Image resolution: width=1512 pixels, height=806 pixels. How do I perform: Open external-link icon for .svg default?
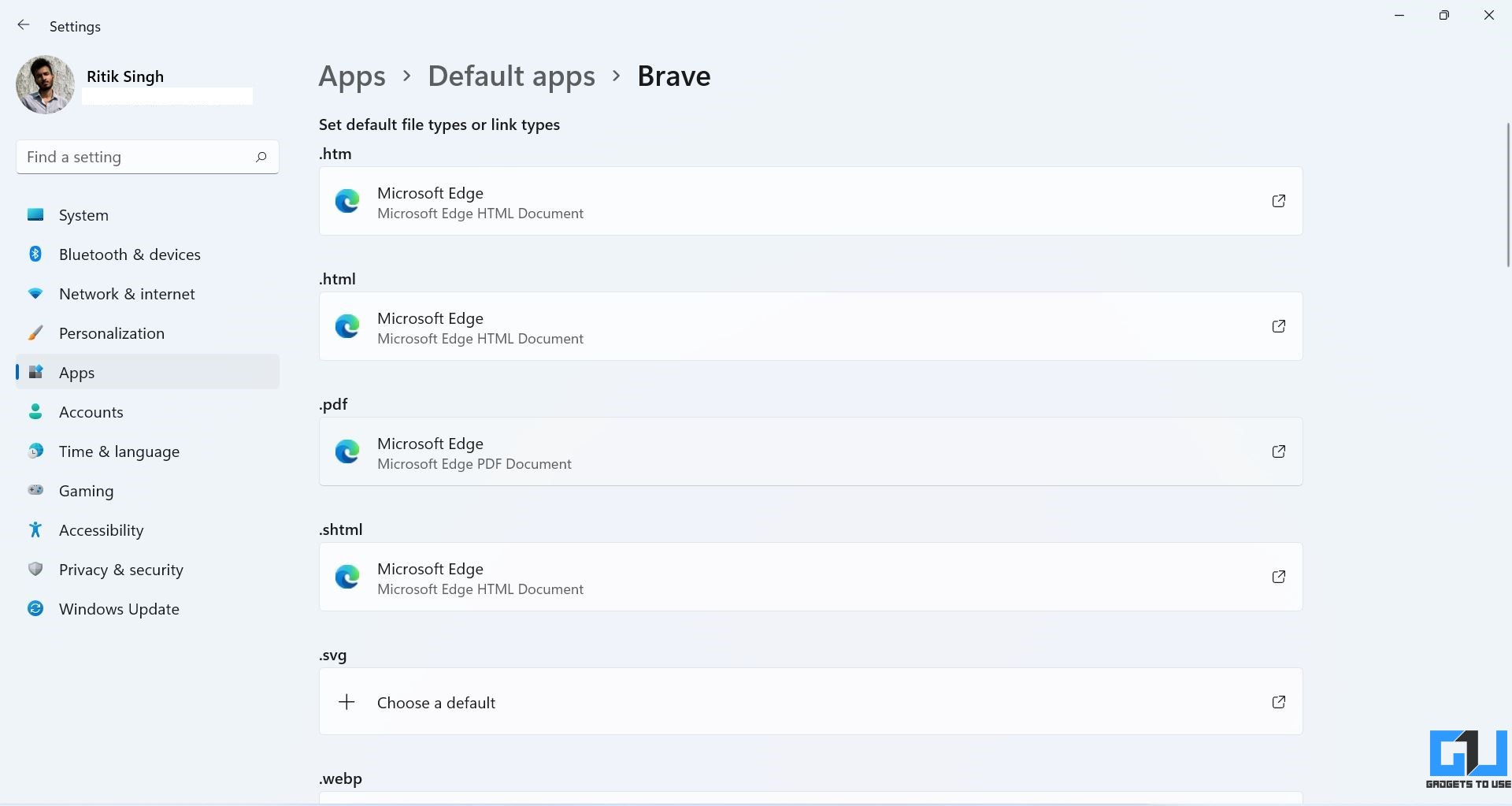point(1279,702)
